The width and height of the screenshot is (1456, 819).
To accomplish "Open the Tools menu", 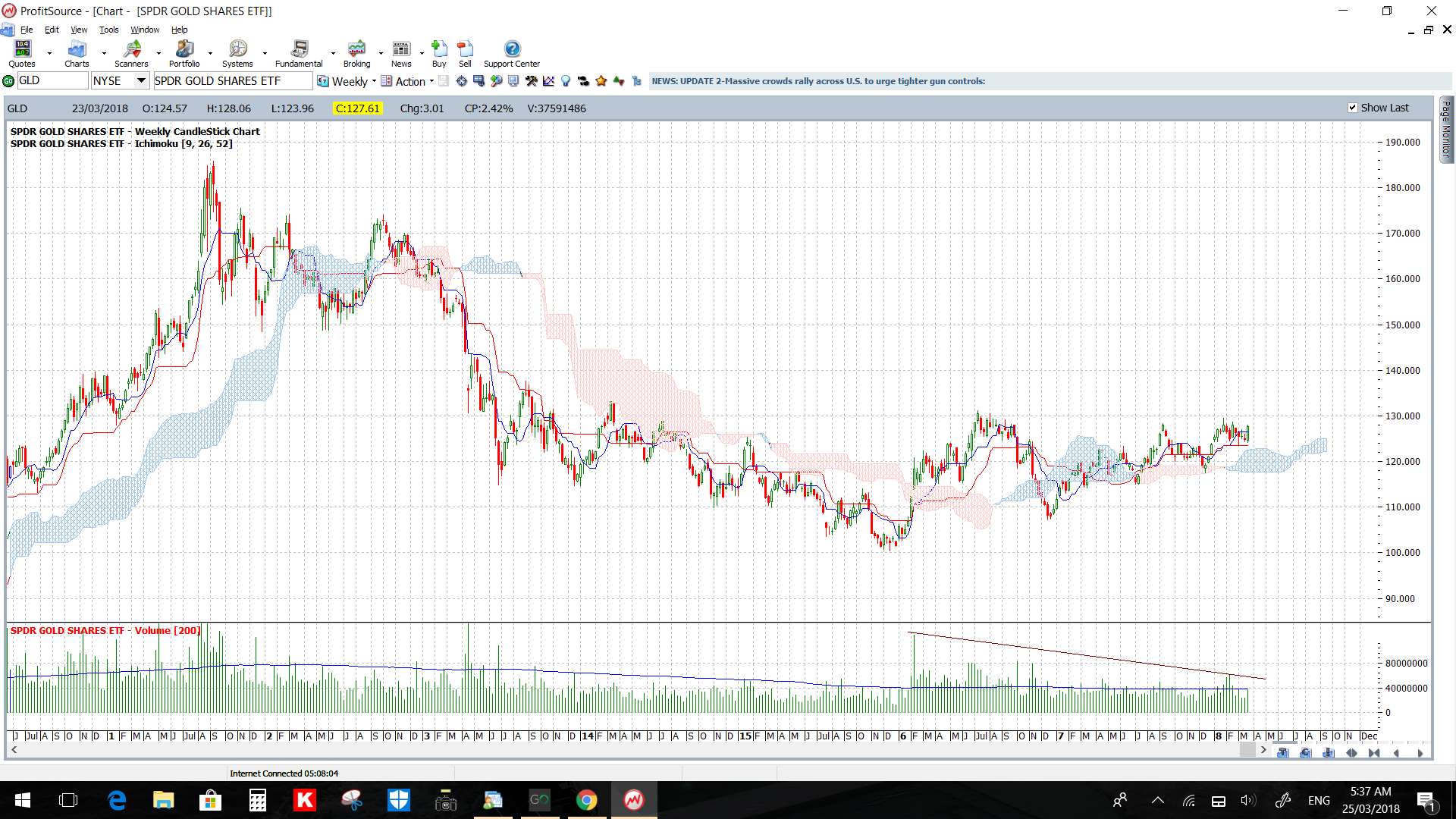I will (x=109, y=30).
